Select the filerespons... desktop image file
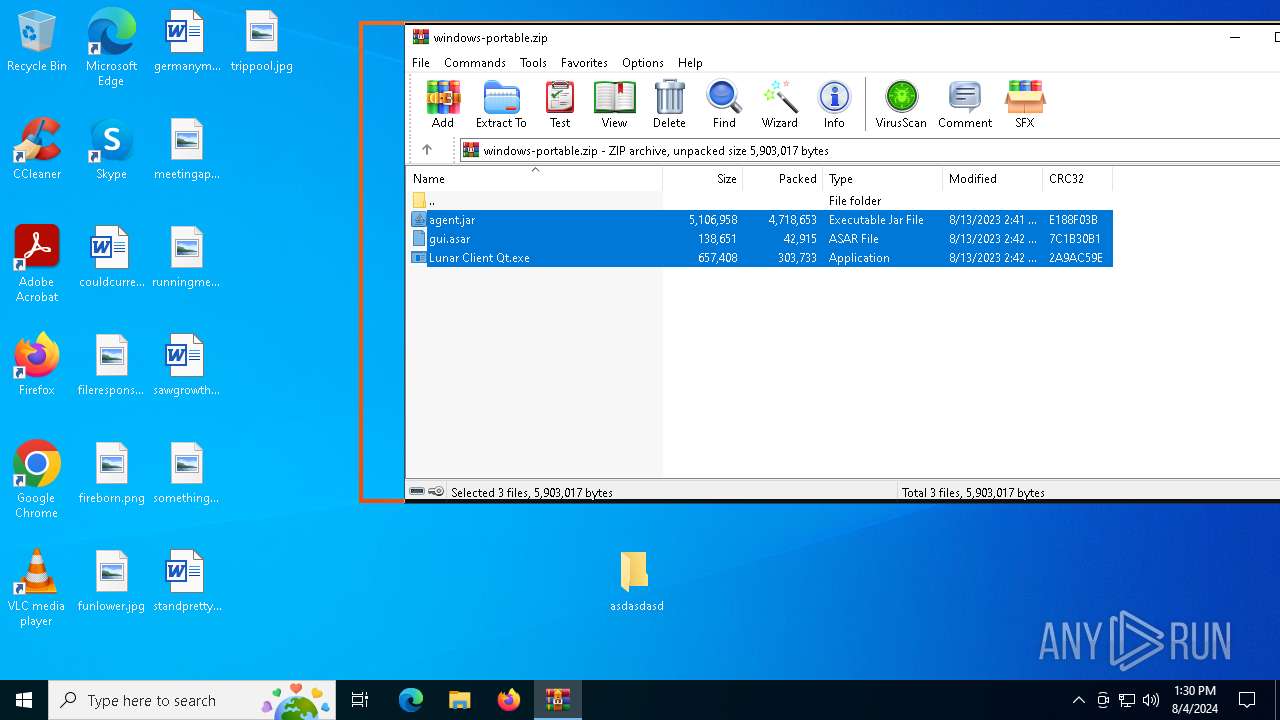The width and height of the screenshot is (1280, 720). point(111,365)
